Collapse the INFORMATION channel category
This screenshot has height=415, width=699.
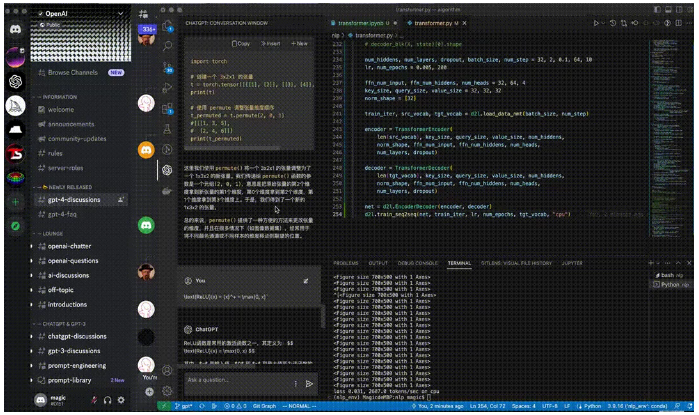click(x=62, y=97)
